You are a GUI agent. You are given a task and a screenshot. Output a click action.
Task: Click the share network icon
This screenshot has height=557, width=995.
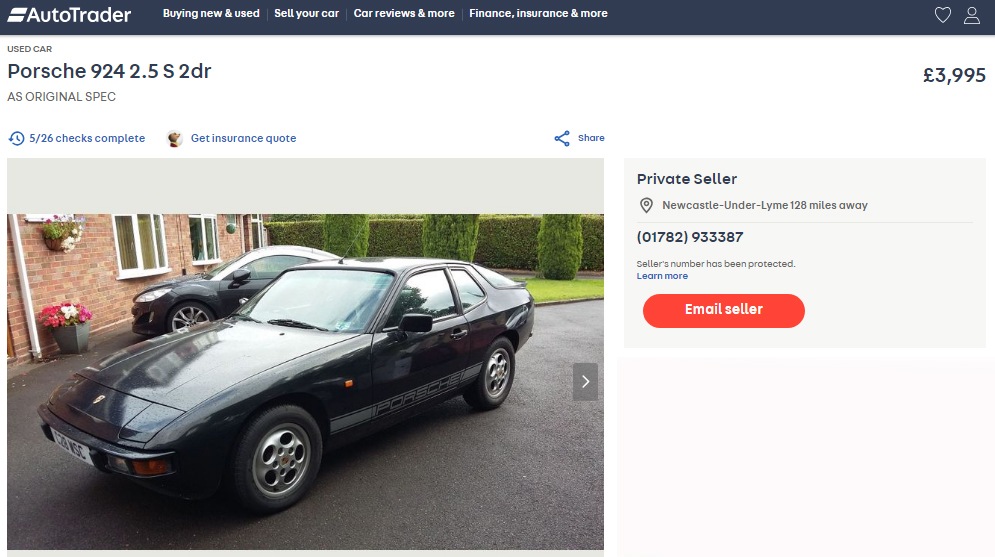pos(562,138)
